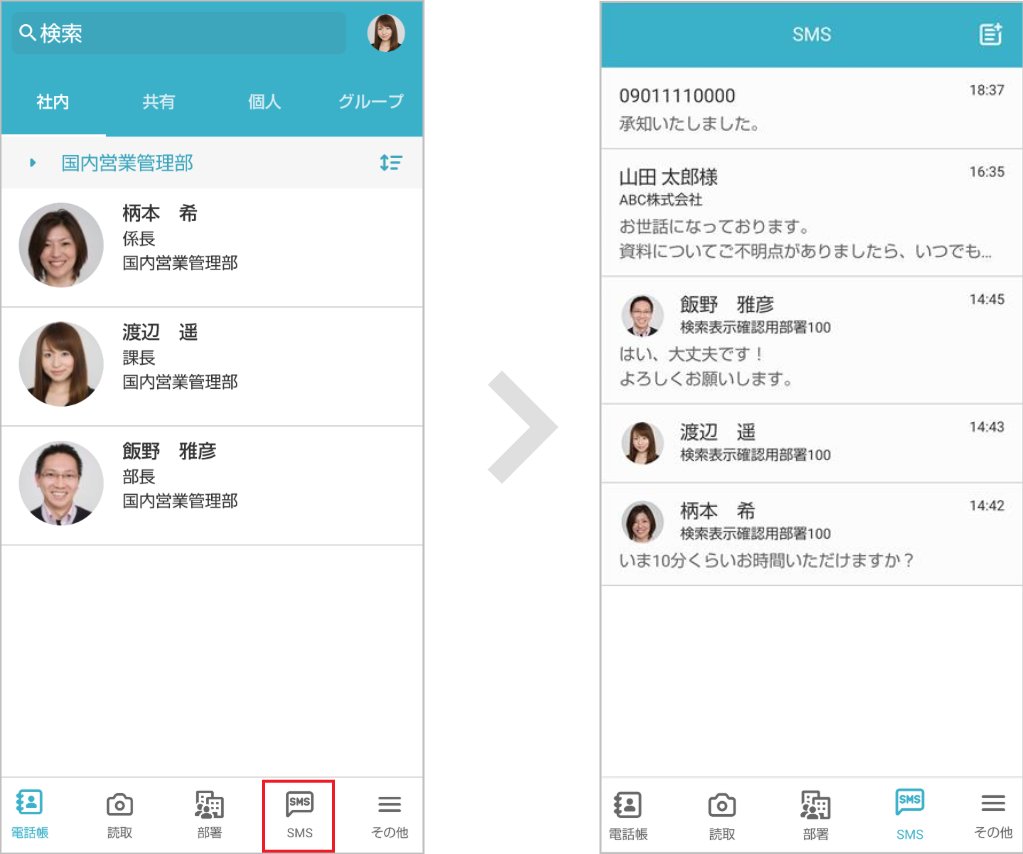Image resolution: width=1023 pixels, height=854 pixels.
Task: Select contact name 飯野 雅彦 in phonebook list
Action: pyautogui.click(x=169, y=451)
